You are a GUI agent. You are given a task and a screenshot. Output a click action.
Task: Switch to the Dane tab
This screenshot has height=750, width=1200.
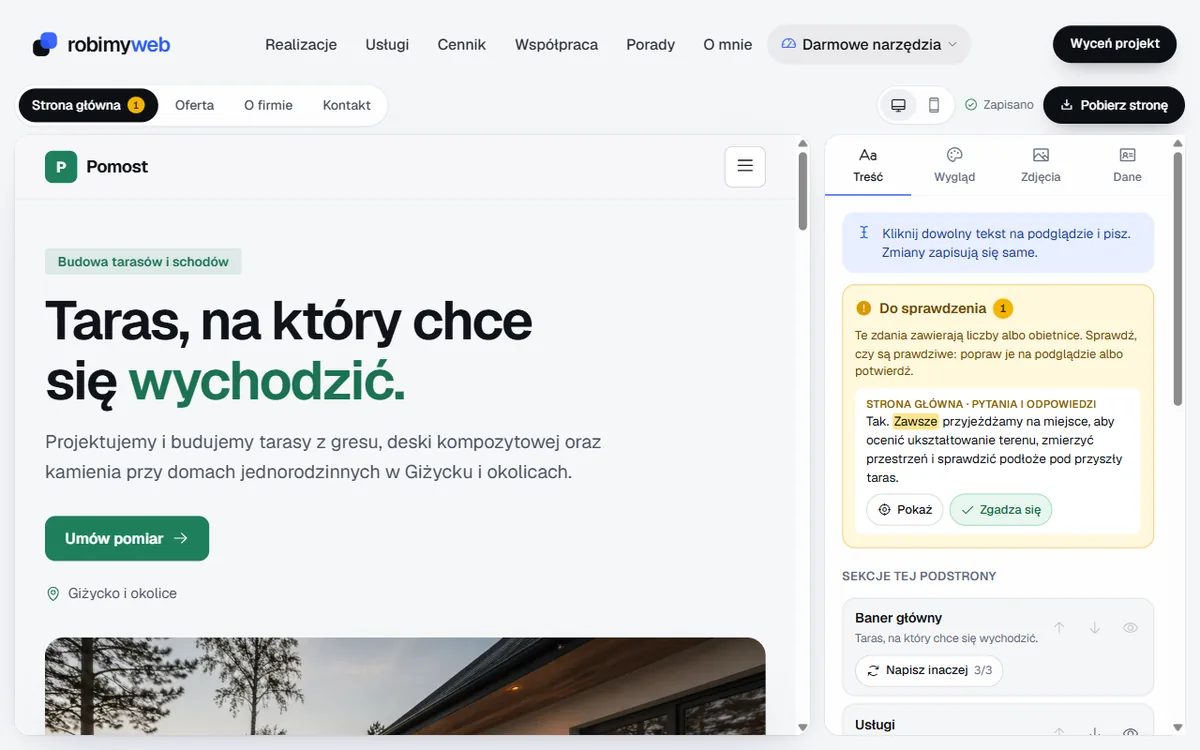point(1127,165)
